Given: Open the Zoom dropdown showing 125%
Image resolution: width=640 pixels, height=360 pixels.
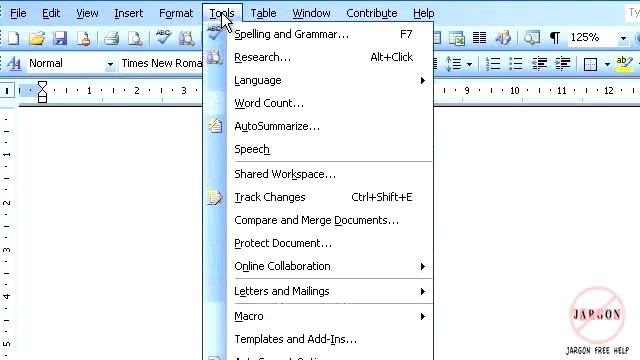Looking at the screenshot, I should click(x=623, y=38).
